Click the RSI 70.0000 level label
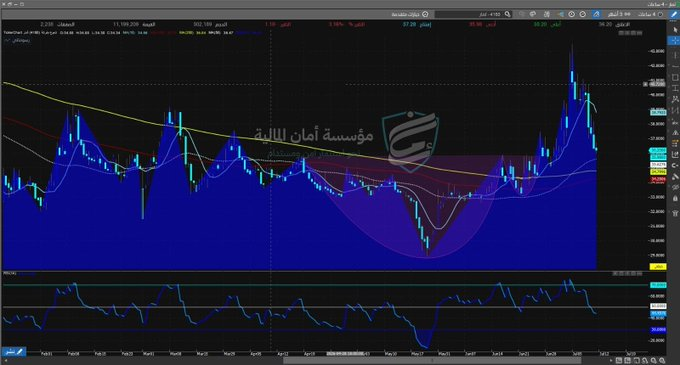The height and width of the screenshot is (365, 680). (x=658, y=285)
